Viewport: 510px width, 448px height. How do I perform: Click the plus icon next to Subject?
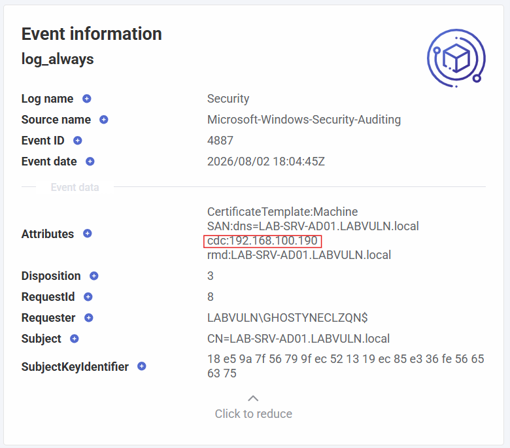click(74, 339)
